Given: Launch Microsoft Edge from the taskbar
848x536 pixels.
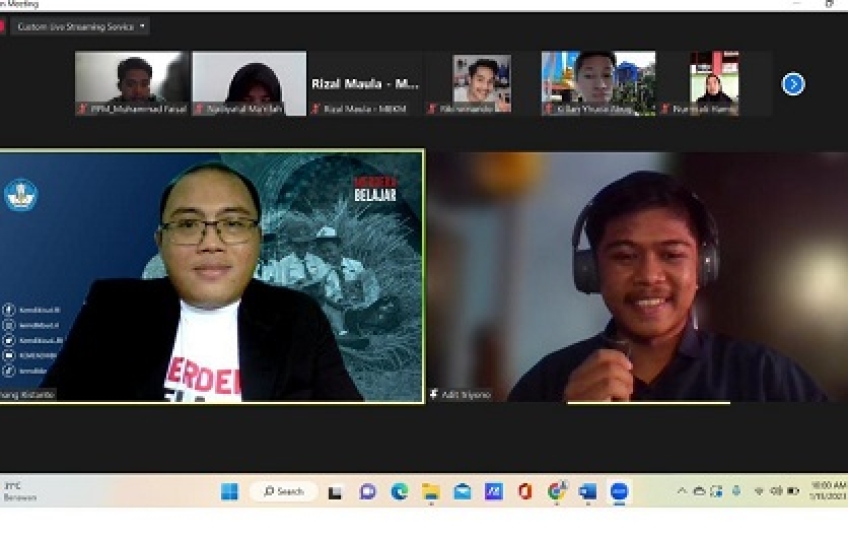Looking at the screenshot, I should 399,491.
